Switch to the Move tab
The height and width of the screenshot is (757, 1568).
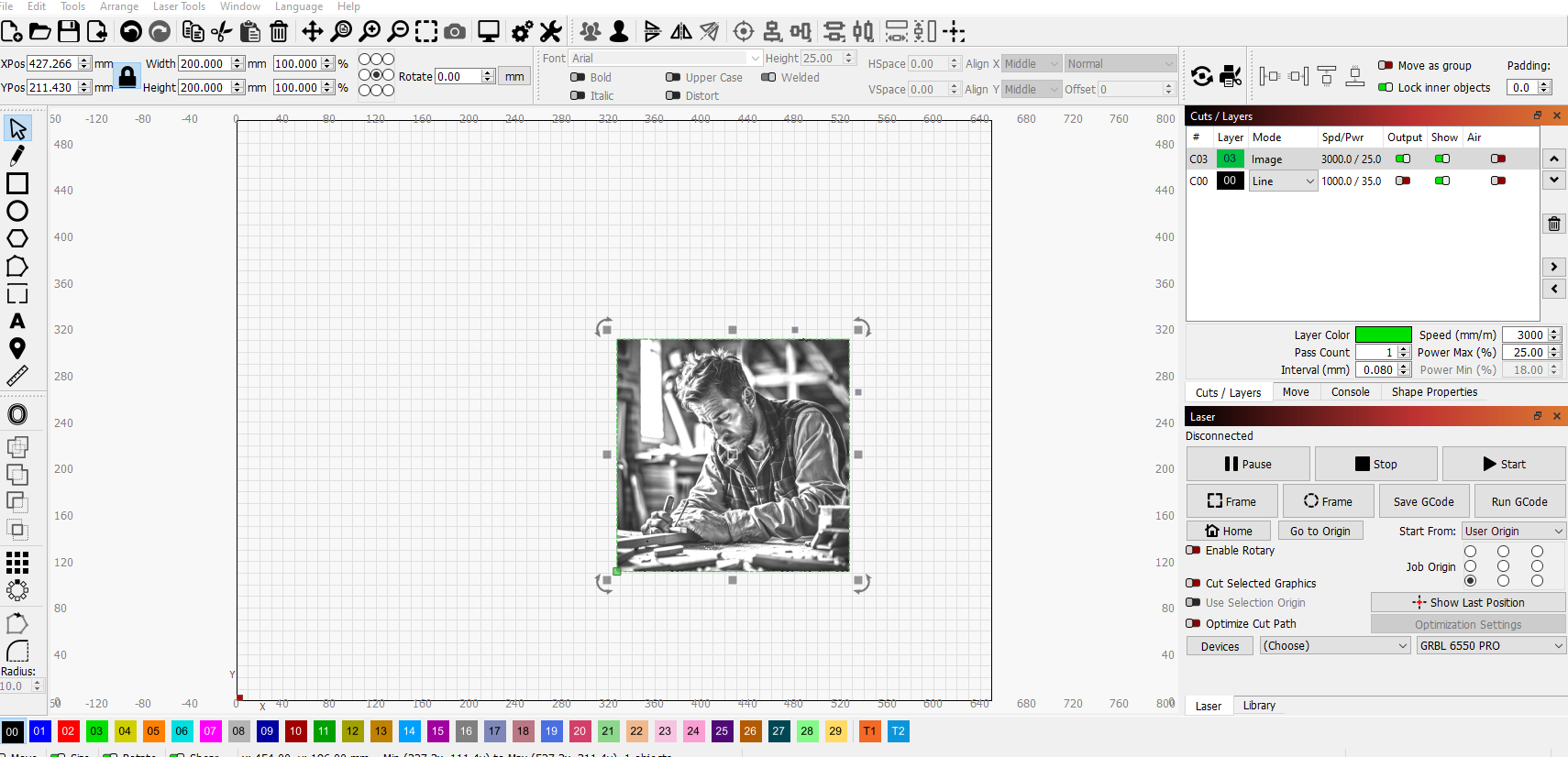click(1296, 391)
